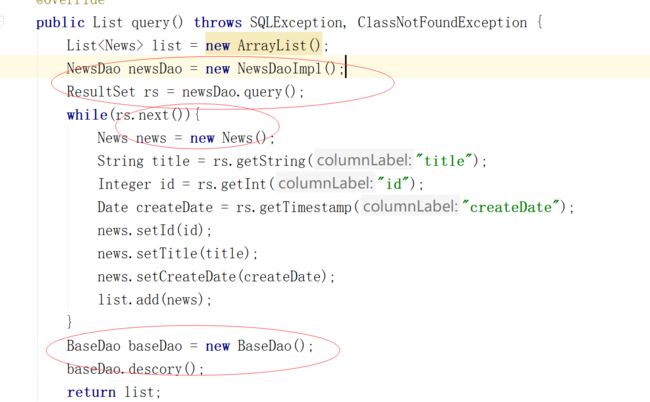Click the "Integer" type name

124,184
